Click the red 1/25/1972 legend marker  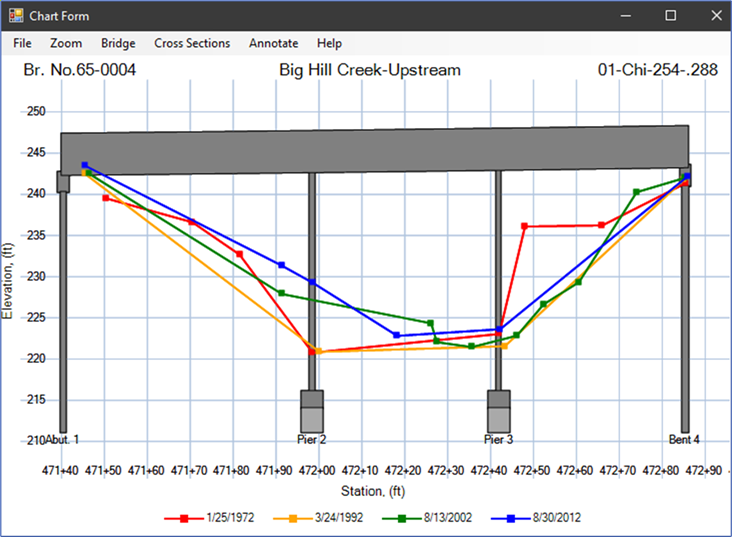coord(184,518)
